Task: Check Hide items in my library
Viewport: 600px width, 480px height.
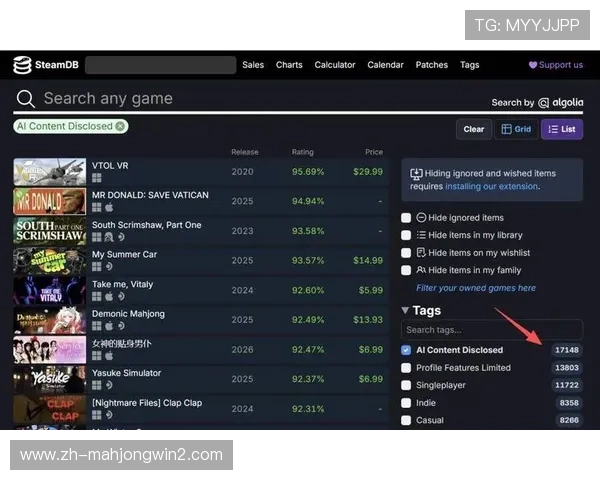Action: [x=406, y=235]
